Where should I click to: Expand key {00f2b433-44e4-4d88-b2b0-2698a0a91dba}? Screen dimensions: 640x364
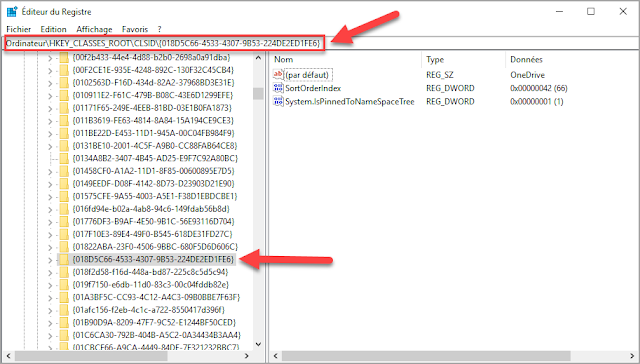pyautogui.click(x=50, y=58)
